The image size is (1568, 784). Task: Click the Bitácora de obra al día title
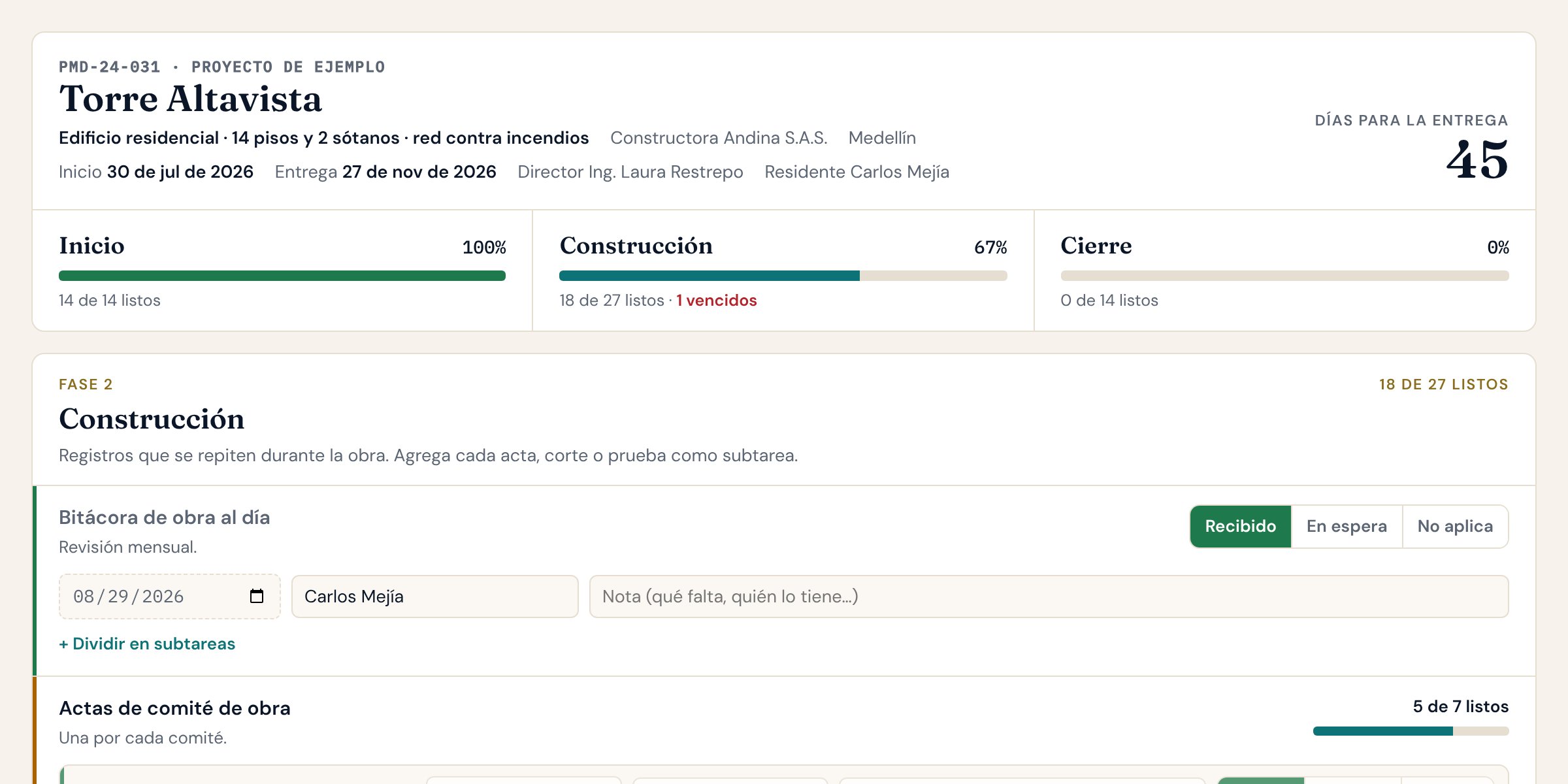(x=165, y=517)
